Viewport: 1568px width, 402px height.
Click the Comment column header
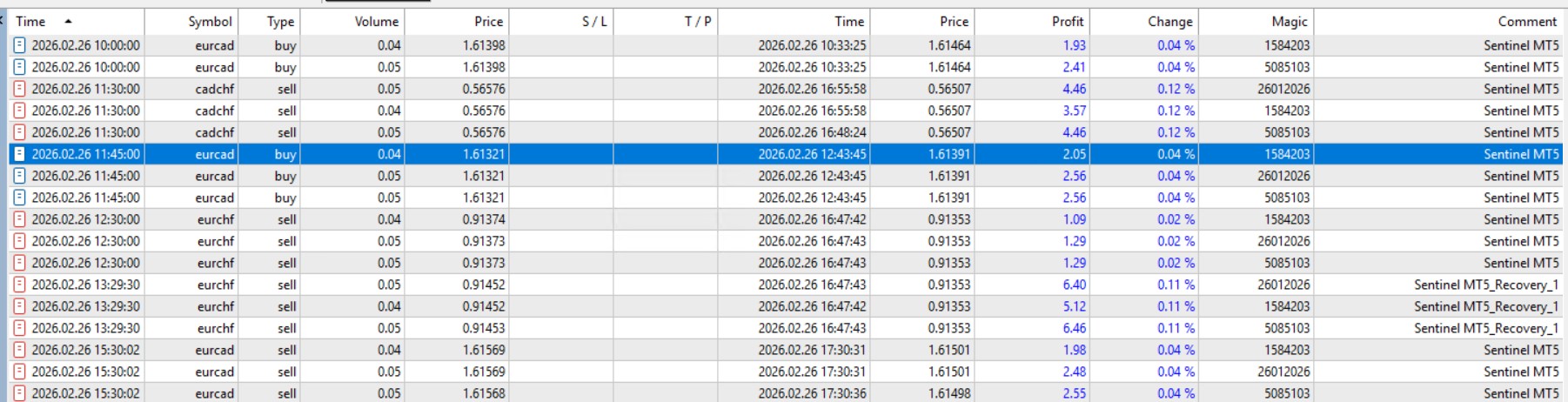point(1526,22)
